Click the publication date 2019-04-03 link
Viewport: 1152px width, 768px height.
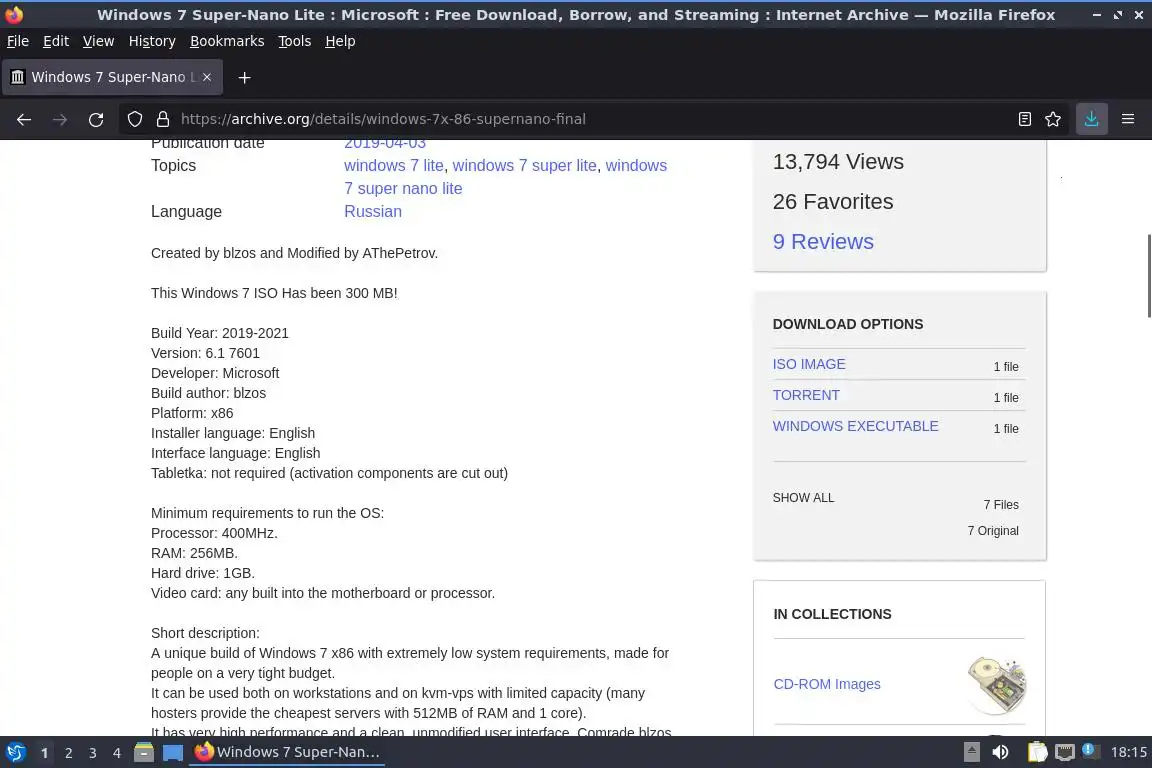click(384, 144)
